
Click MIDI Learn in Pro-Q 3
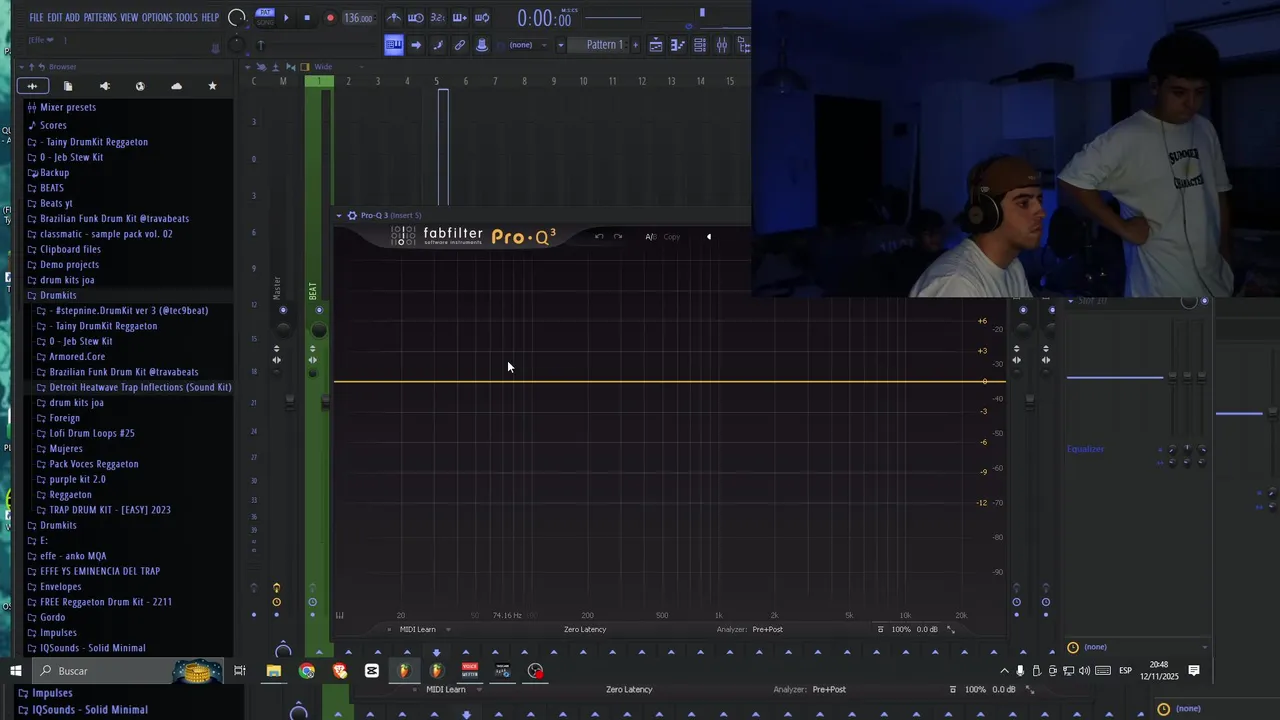(417, 629)
